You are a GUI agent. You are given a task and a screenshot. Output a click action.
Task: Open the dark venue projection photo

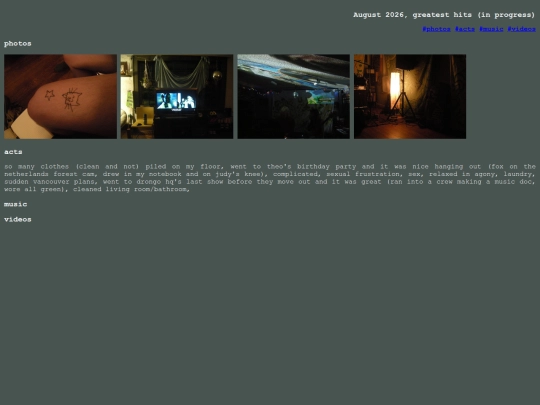293,96
